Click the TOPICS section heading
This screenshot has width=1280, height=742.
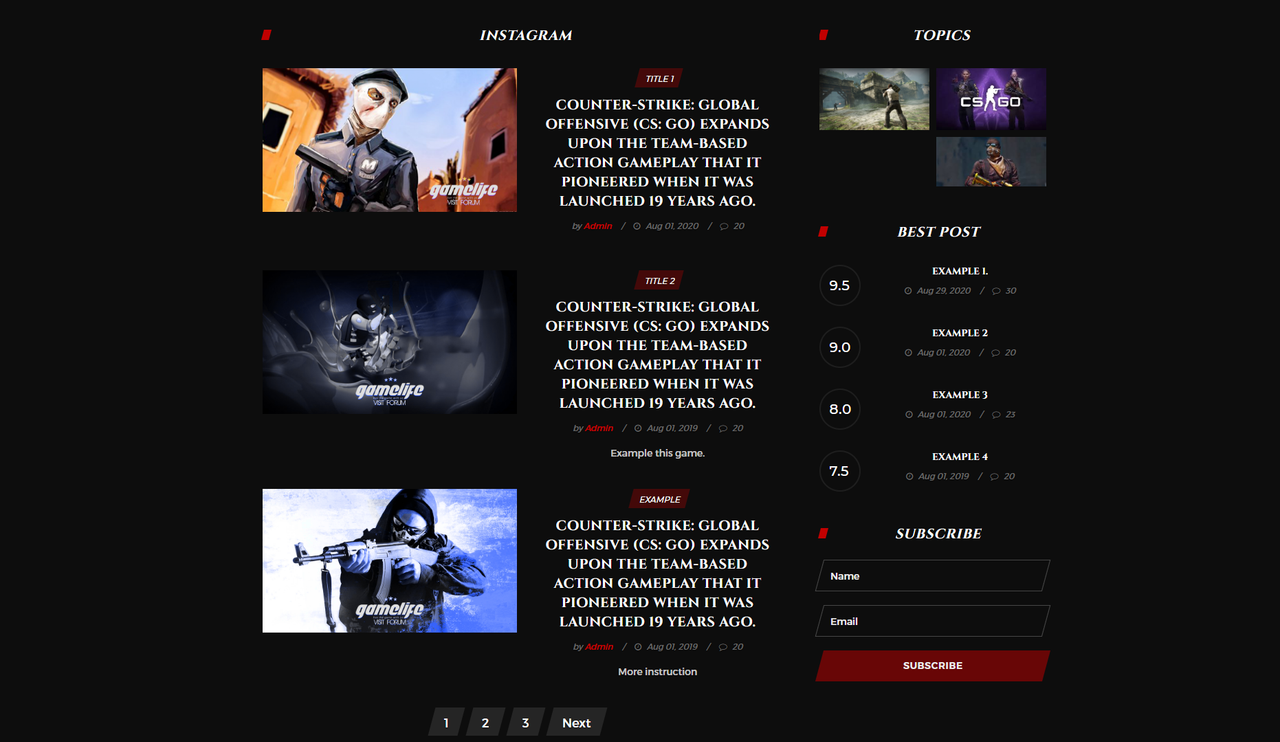click(x=942, y=35)
